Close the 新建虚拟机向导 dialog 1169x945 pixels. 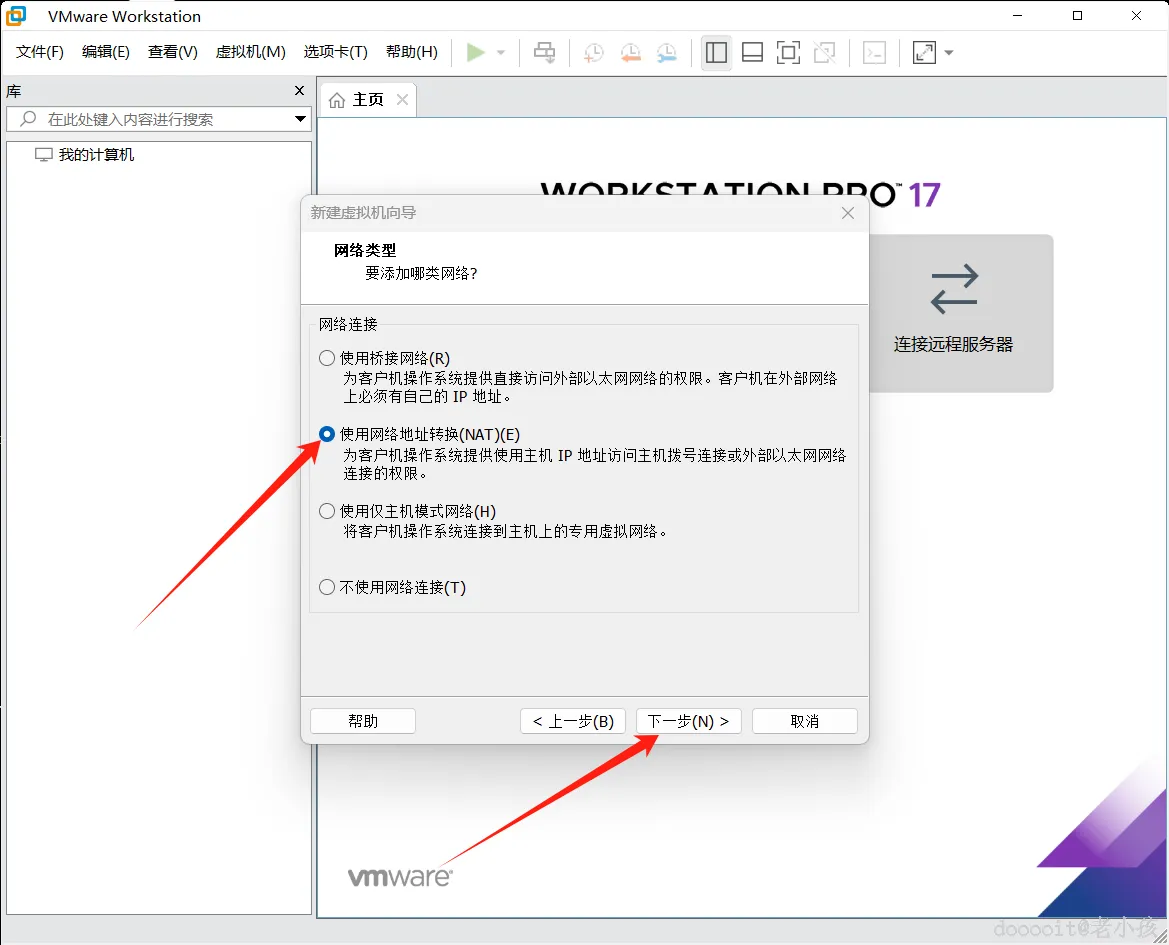848,213
